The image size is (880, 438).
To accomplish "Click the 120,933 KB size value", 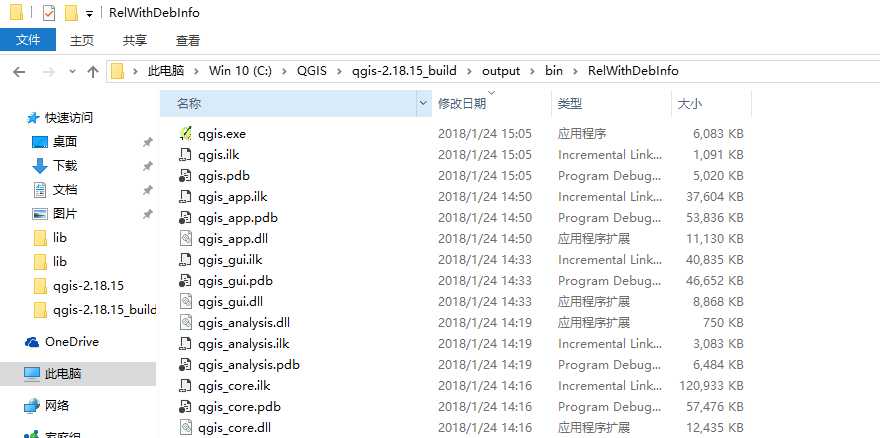I will coord(711,386).
